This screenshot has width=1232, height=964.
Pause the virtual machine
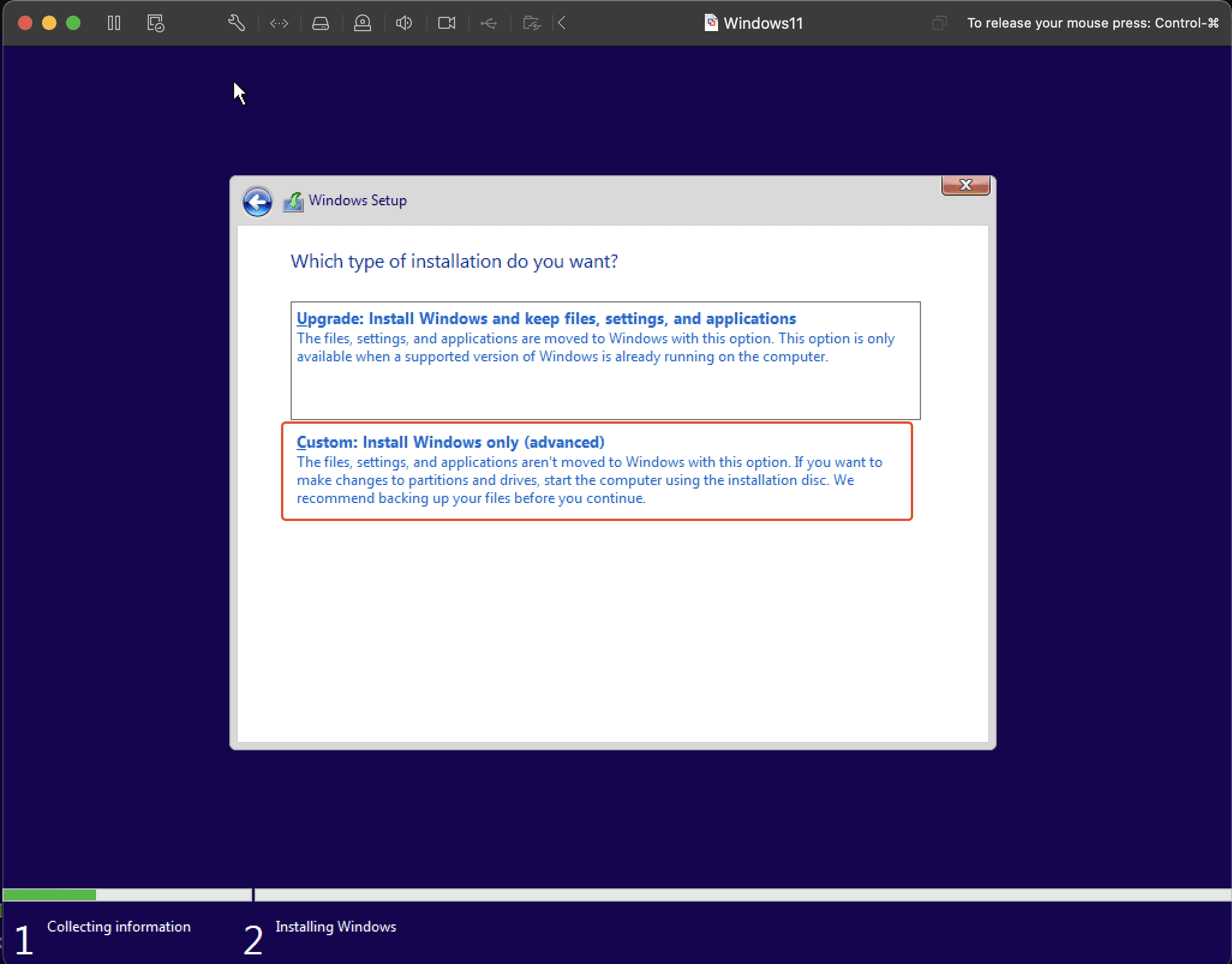click(x=113, y=23)
